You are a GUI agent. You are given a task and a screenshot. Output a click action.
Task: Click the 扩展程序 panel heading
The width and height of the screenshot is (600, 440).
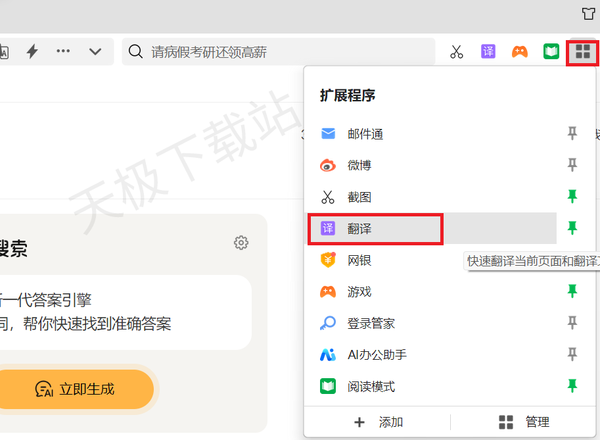click(348, 95)
